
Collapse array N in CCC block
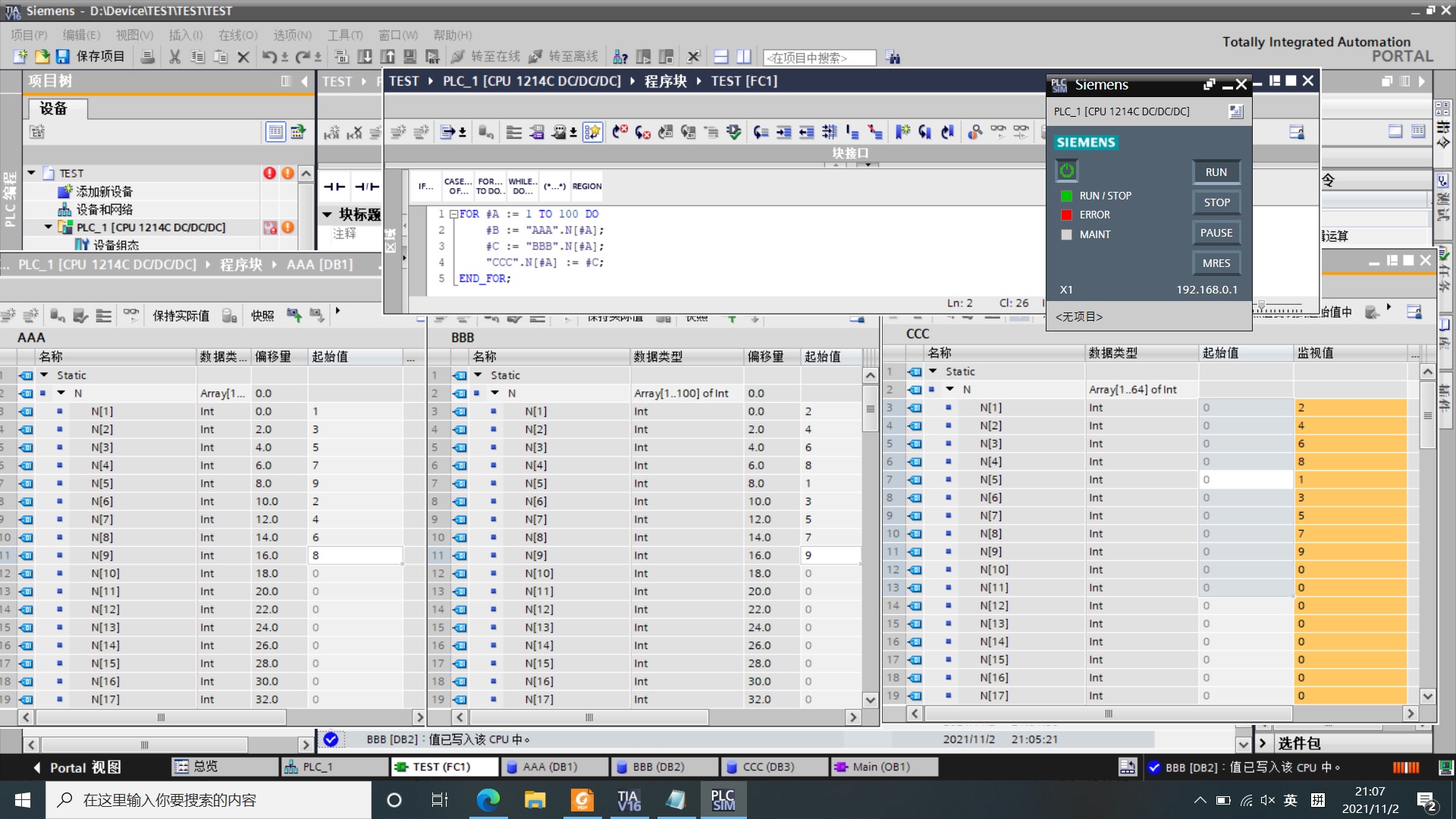[949, 390]
